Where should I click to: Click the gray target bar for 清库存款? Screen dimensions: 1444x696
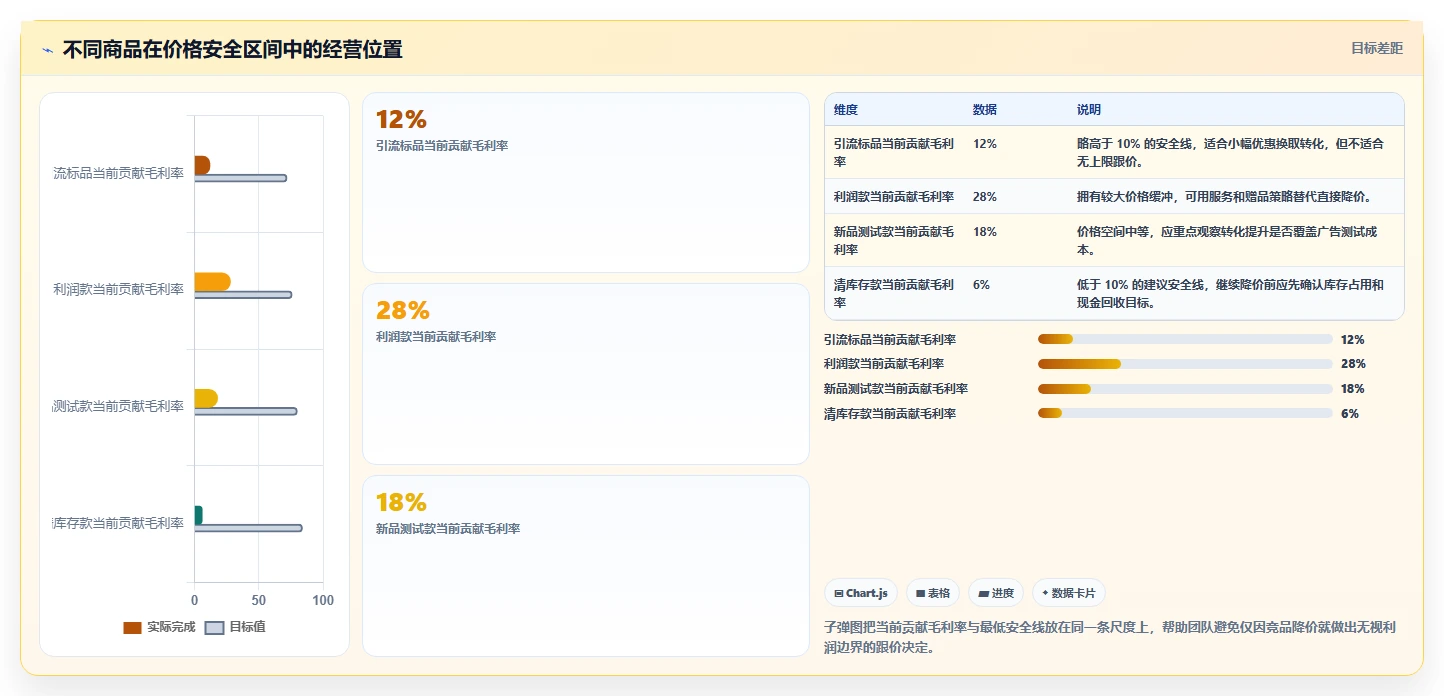[248, 528]
